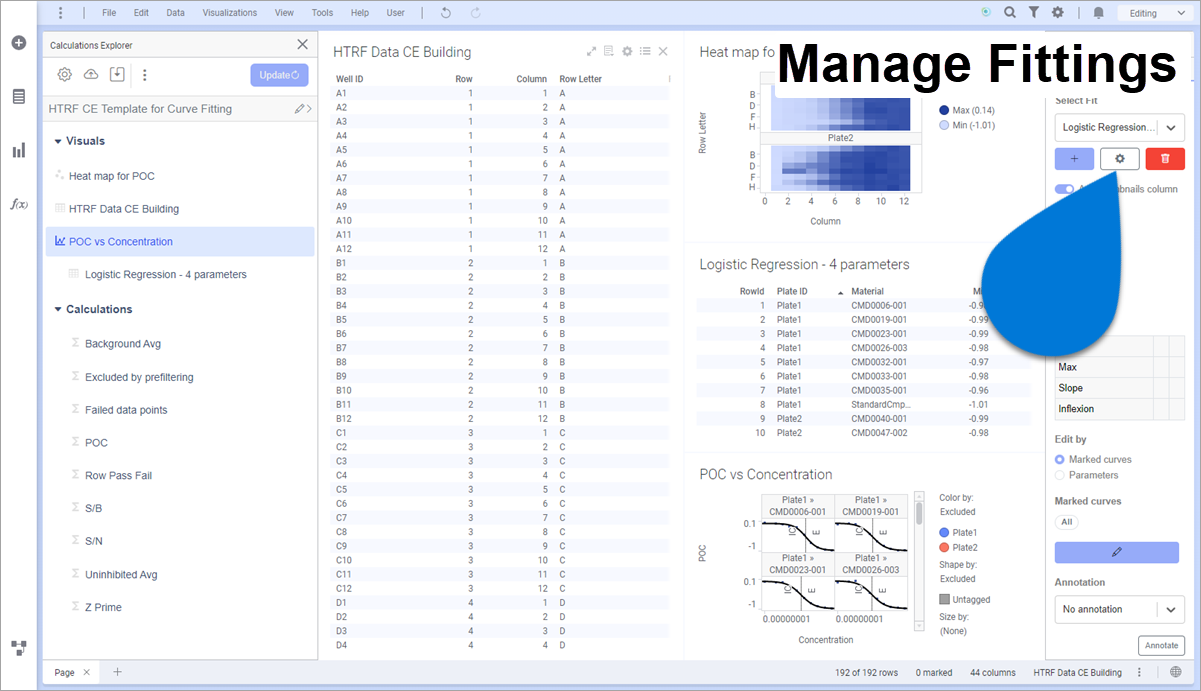Click the pencil edit curves button
This screenshot has height=691, width=1201.
[x=1116, y=552]
